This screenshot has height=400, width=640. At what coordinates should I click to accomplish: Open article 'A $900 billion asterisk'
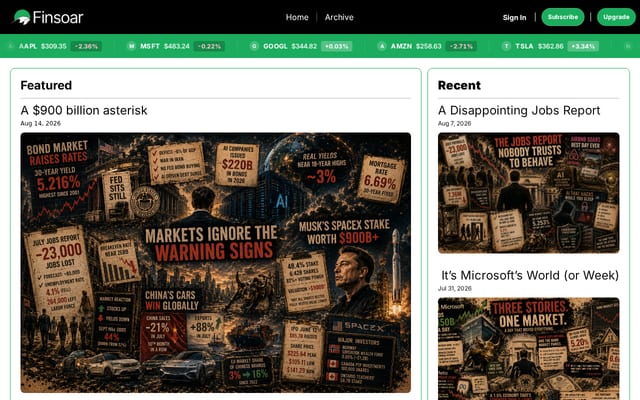click(84, 110)
